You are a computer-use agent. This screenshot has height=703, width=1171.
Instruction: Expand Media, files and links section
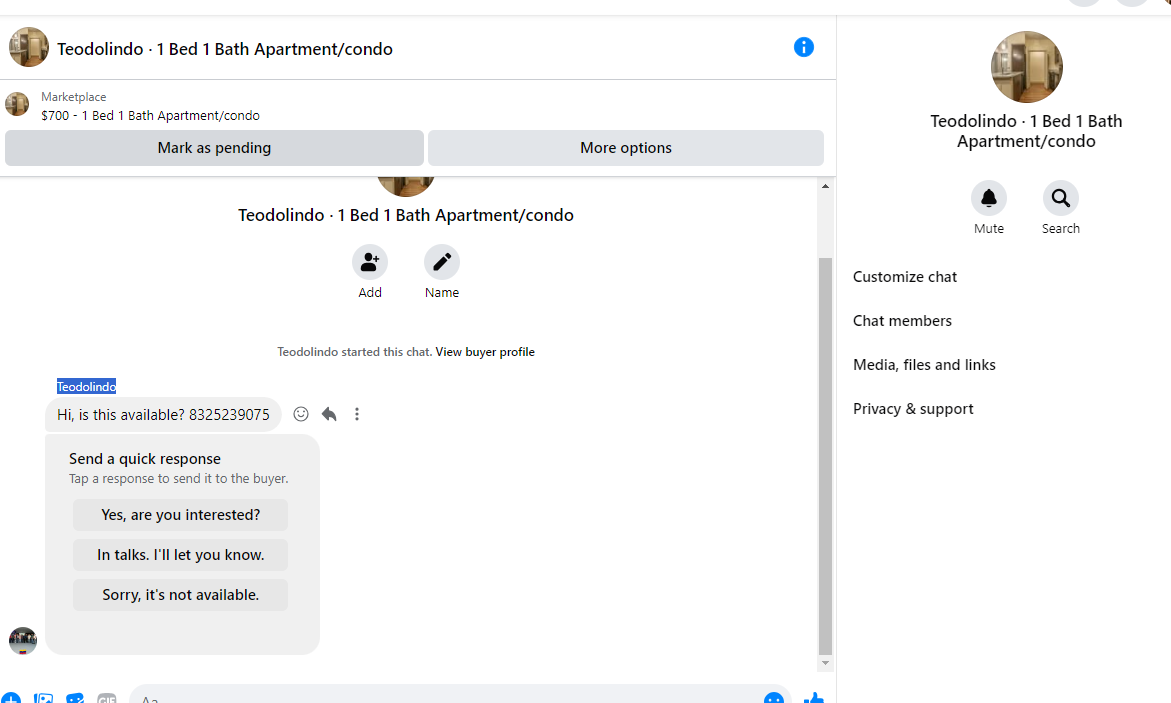(x=924, y=365)
